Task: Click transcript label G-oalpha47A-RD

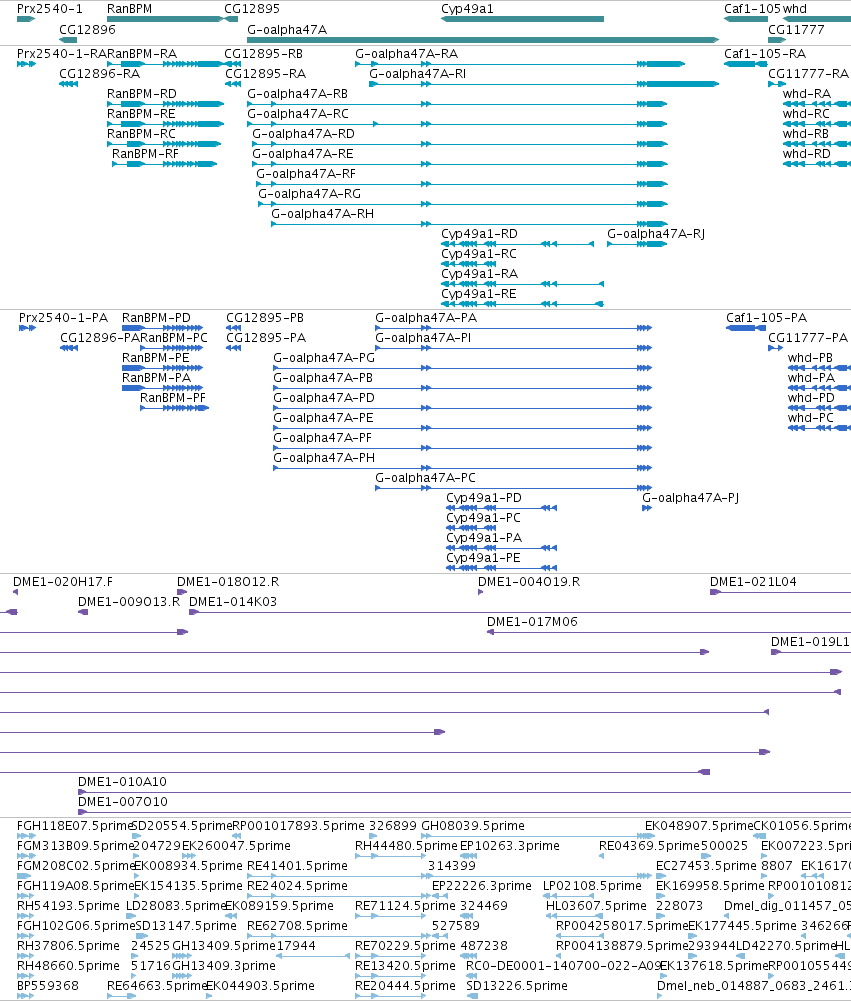Action: pos(303,134)
